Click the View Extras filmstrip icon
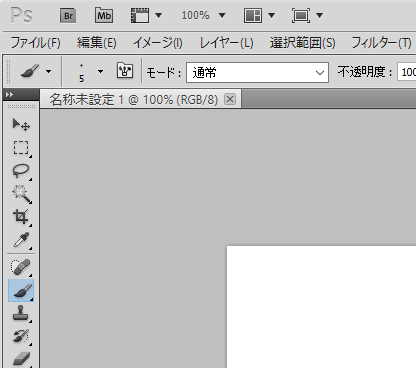This screenshot has width=416, height=368. pos(140,16)
